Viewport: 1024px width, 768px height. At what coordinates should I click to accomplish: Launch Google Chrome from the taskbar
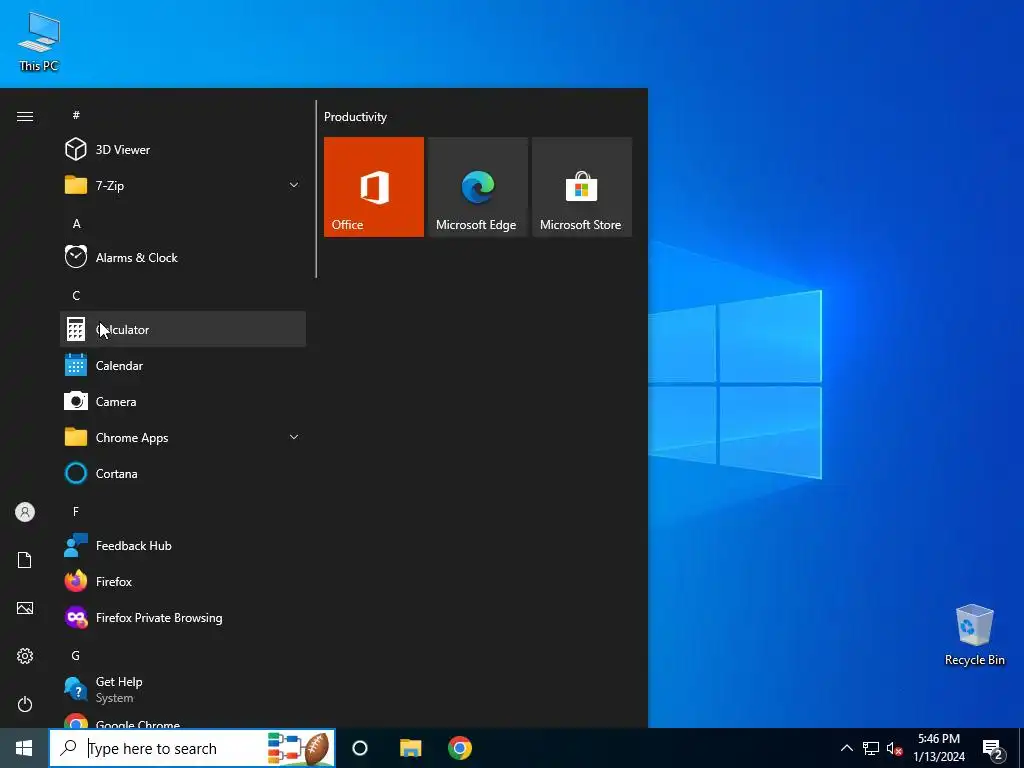(x=460, y=748)
